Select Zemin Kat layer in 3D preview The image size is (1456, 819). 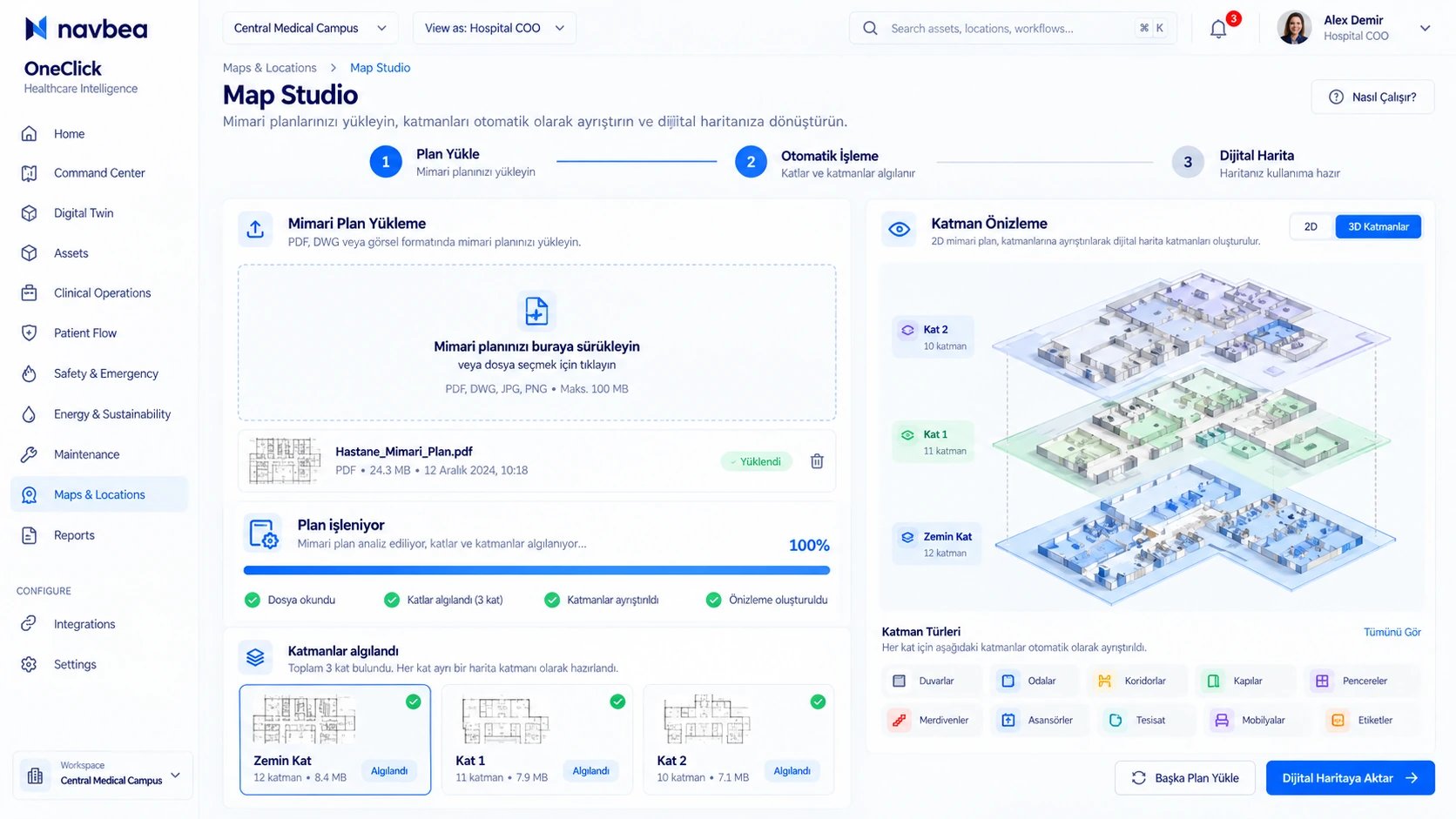click(x=937, y=544)
